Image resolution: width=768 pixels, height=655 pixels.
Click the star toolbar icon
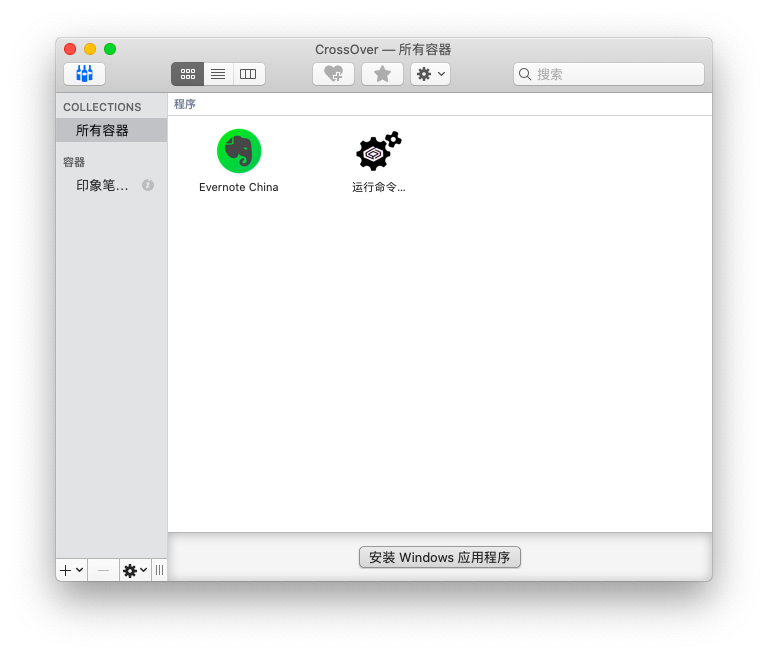pos(382,74)
